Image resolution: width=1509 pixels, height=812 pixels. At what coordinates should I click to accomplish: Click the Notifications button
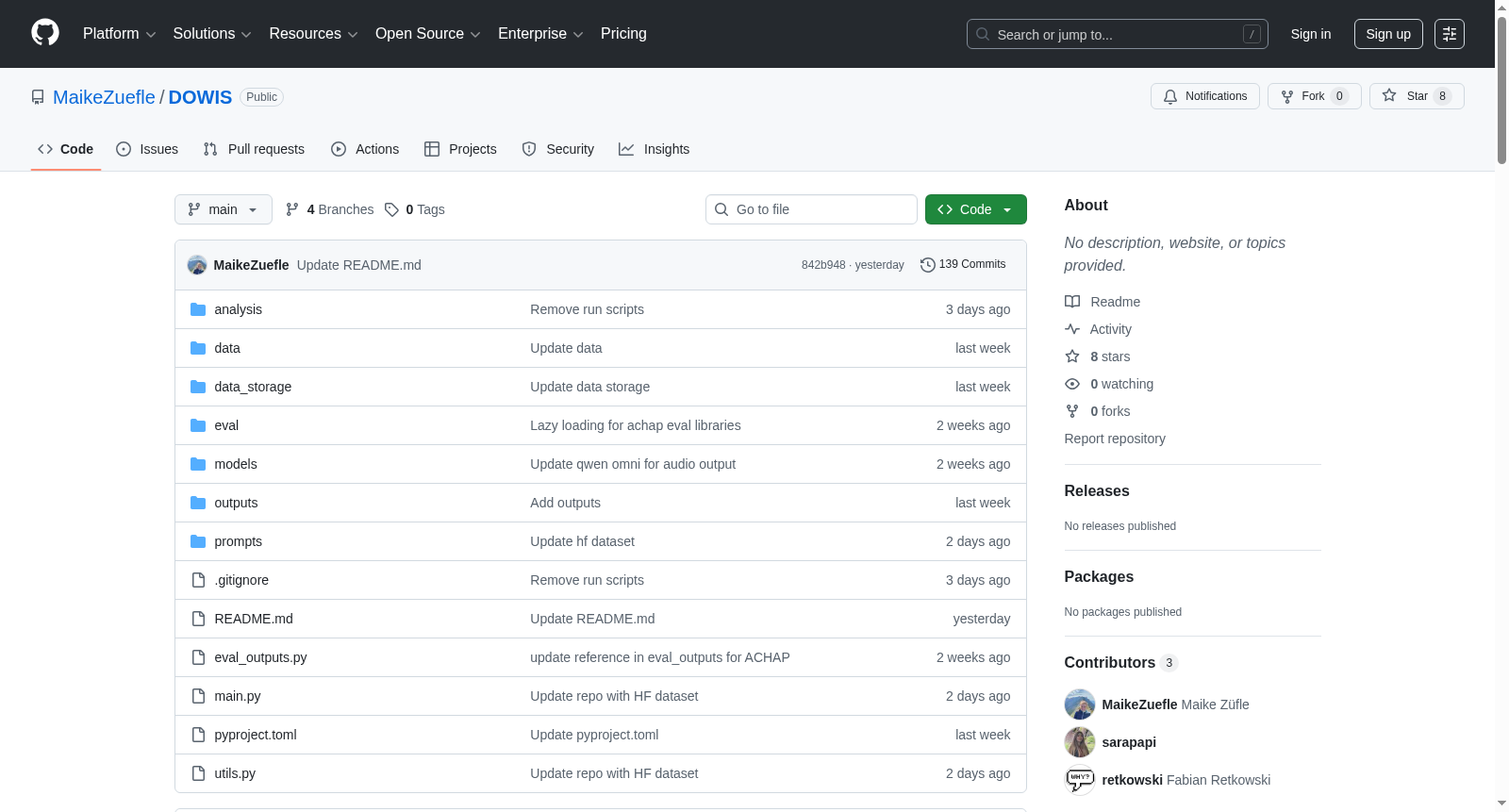[1205, 96]
